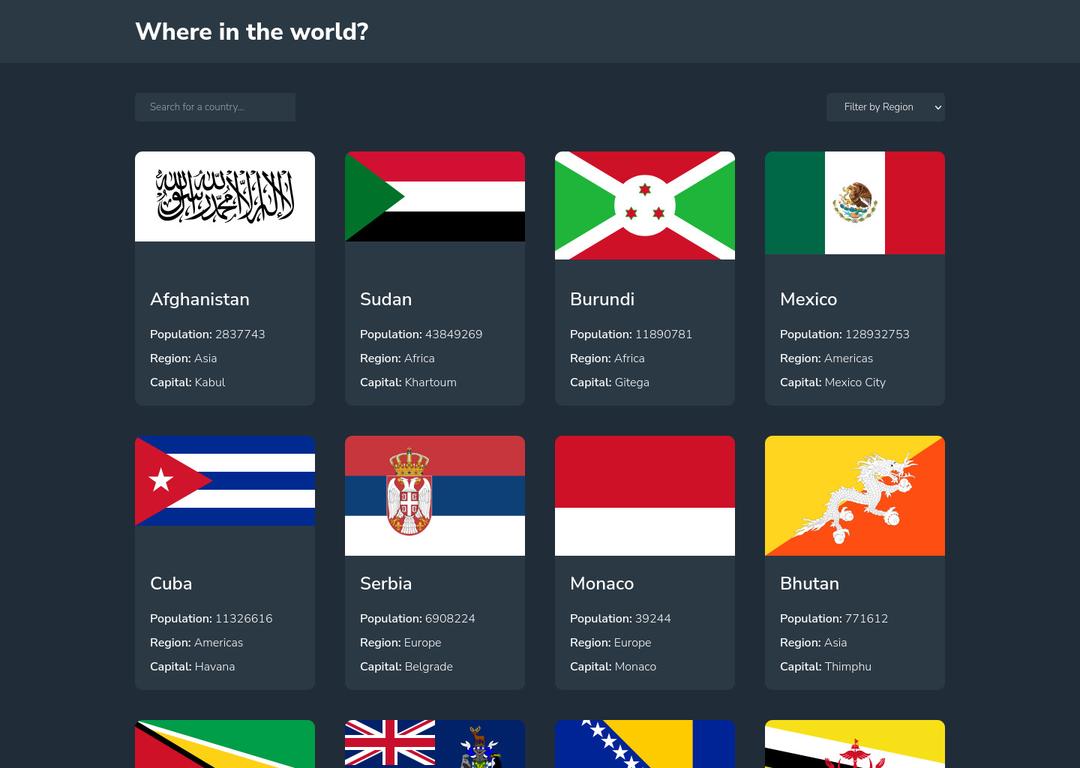Click the Cuba country name heading
Viewport: 1080px width, 768px height.
(x=171, y=583)
